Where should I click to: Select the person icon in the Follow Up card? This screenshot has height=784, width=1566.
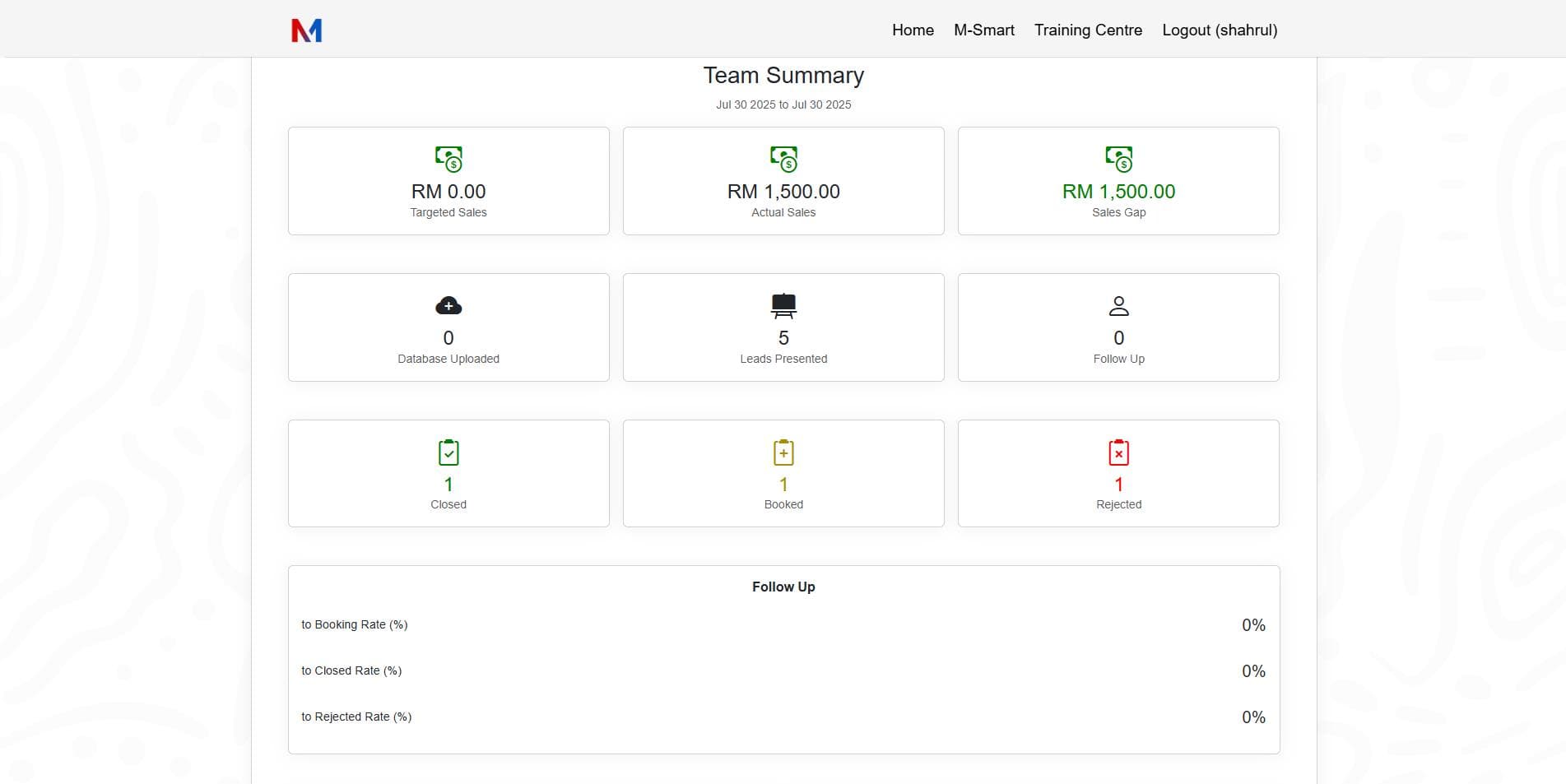(1118, 305)
